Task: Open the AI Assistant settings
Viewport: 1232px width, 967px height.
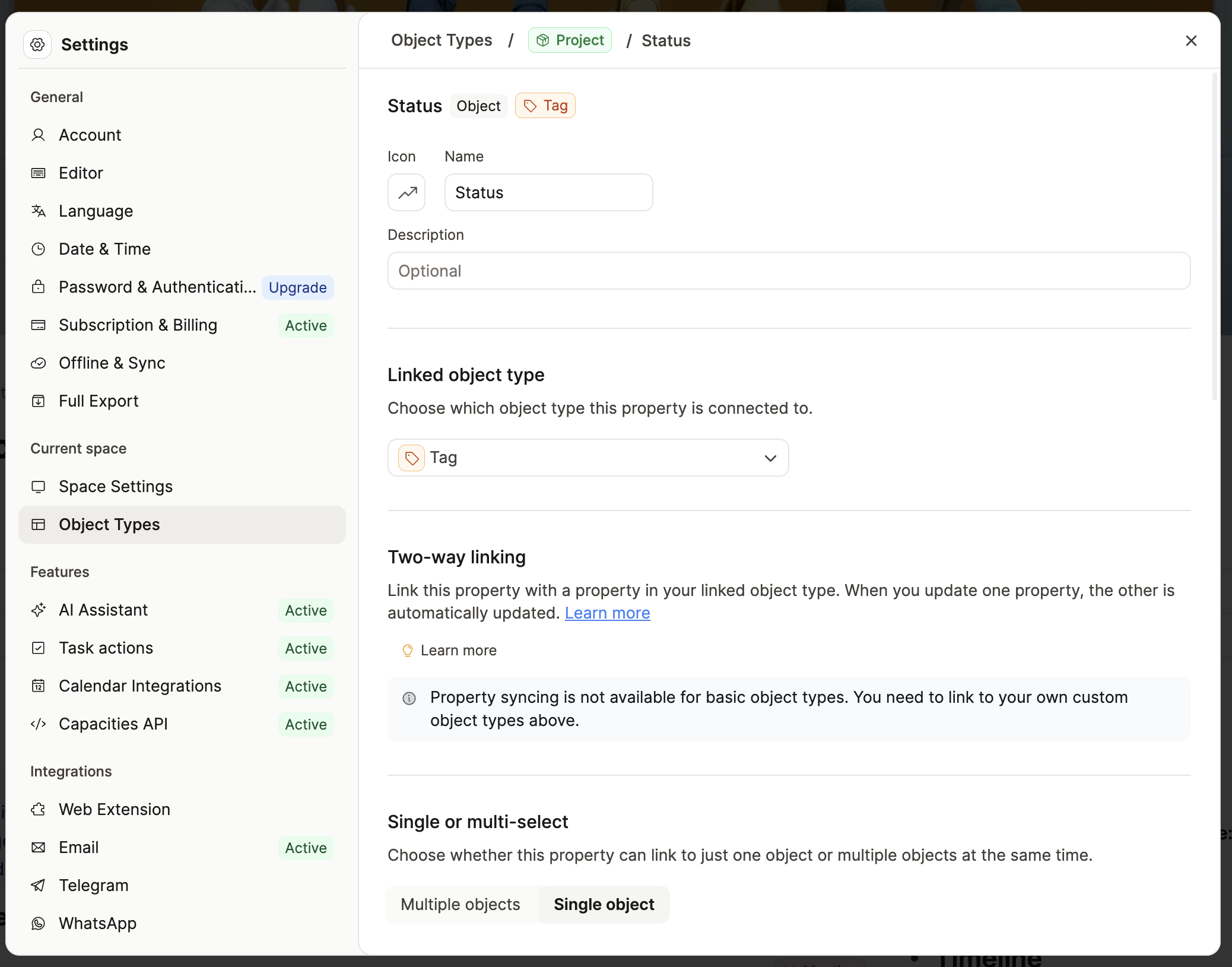Action: [x=103, y=610]
